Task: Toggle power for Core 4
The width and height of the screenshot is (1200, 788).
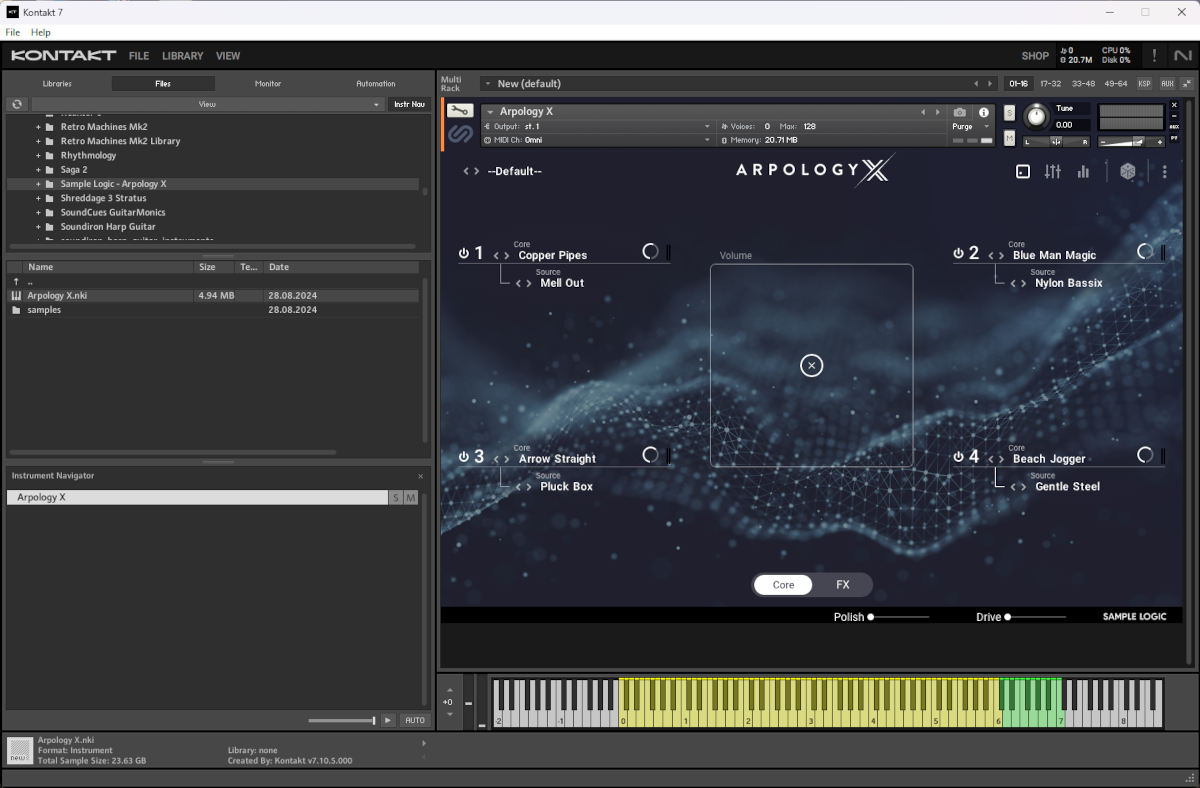Action: [x=958, y=457]
